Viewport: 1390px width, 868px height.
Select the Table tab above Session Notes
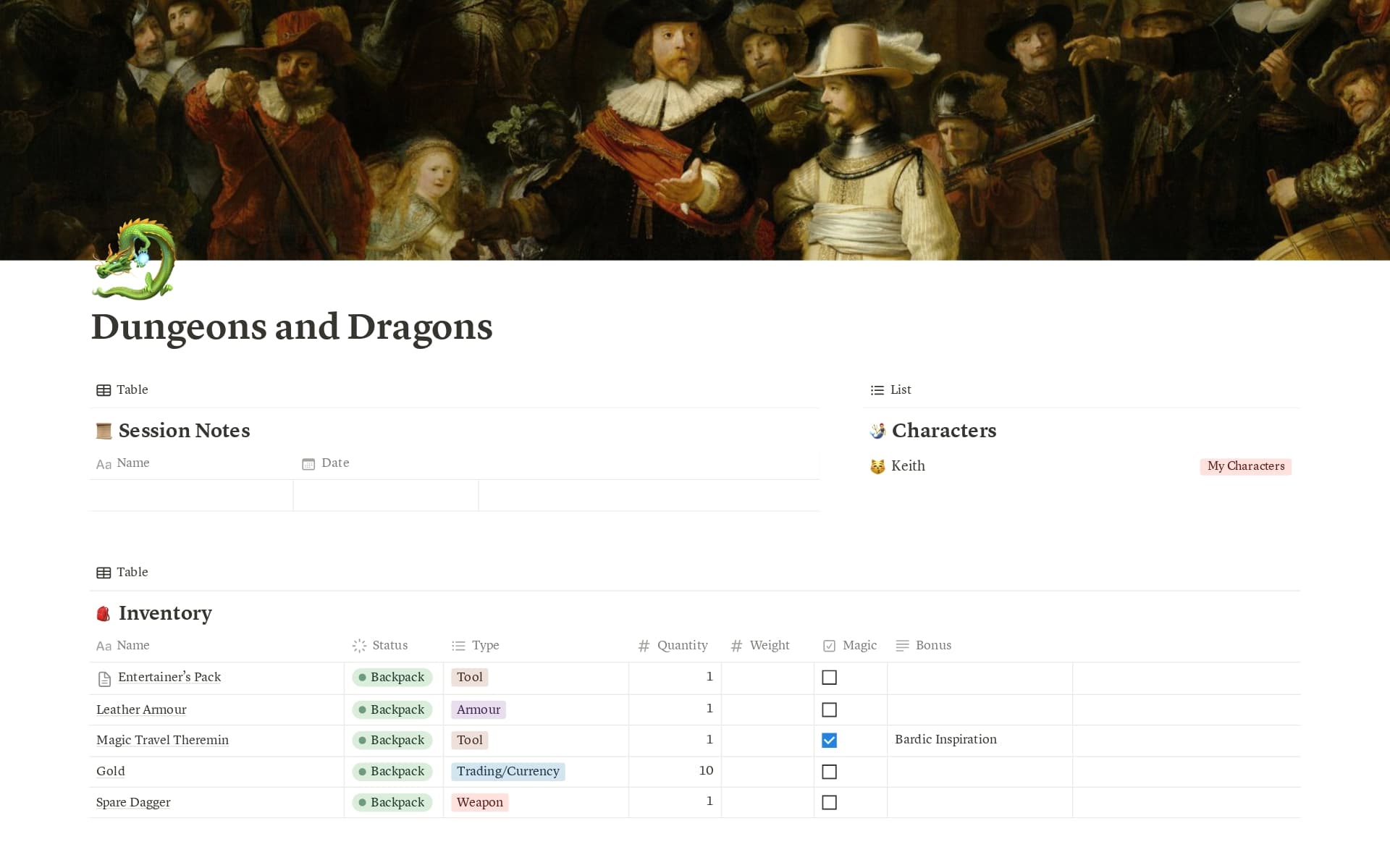click(x=122, y=390)
